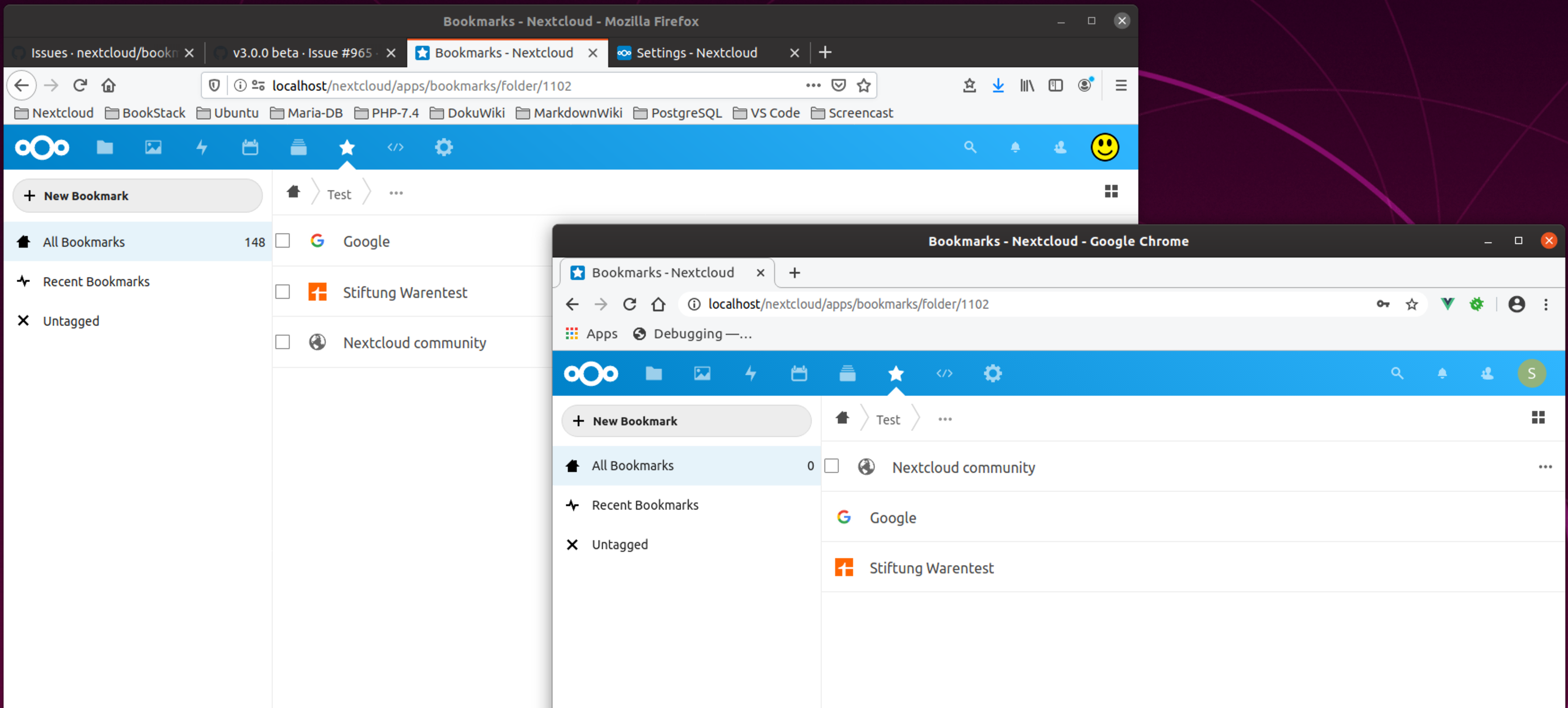
Task: Open Chrome three-dot menu
Action: (x=1546, y=304)
